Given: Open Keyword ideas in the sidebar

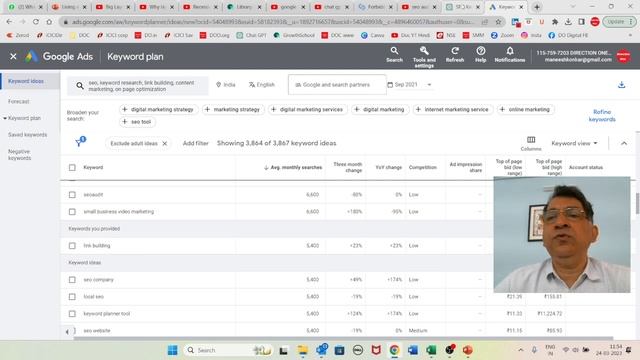Looking at the screenshot, I should pos(26,81).
